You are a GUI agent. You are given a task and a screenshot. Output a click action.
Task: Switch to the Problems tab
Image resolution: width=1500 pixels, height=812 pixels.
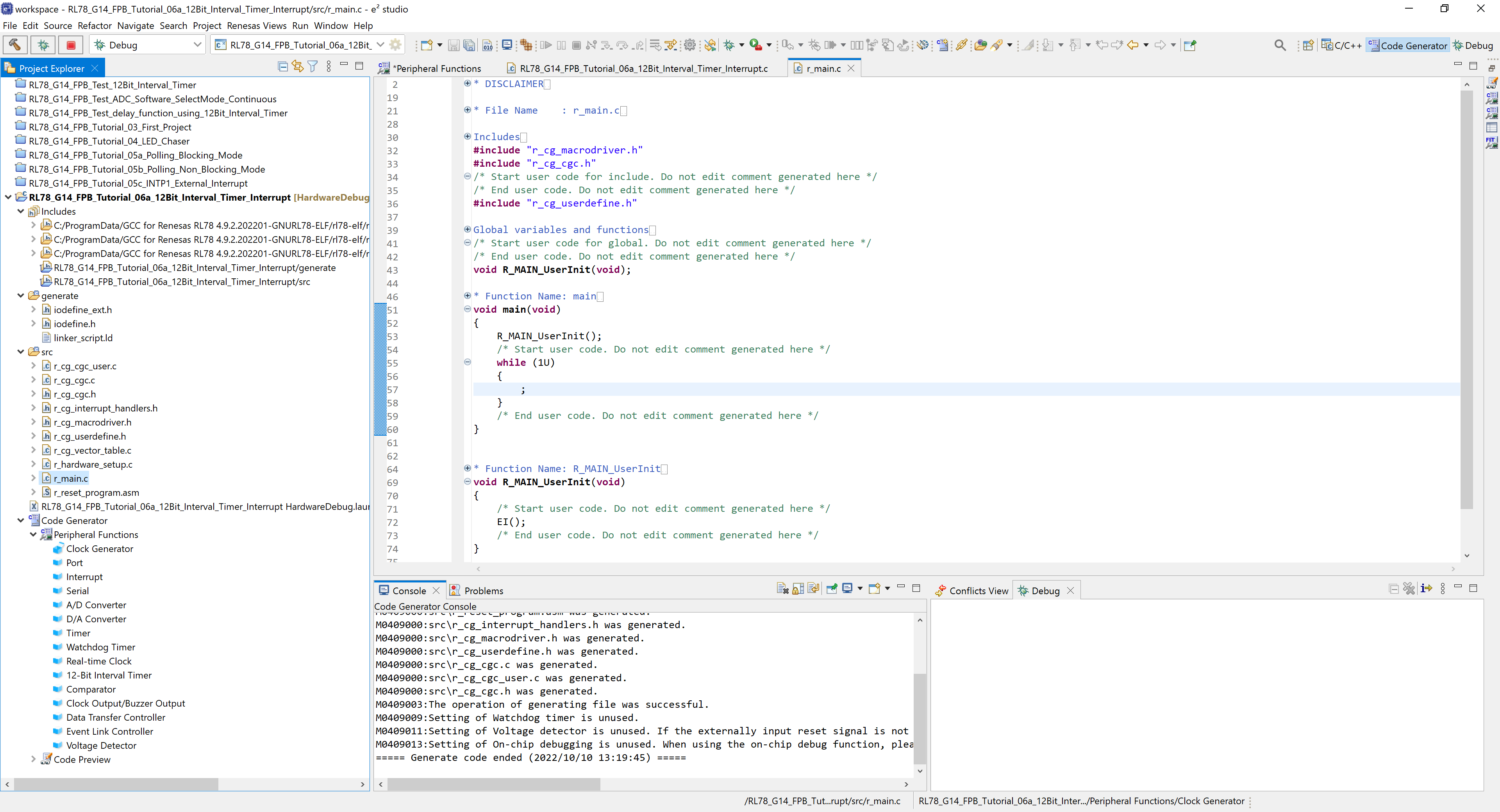tap(476, 590)
